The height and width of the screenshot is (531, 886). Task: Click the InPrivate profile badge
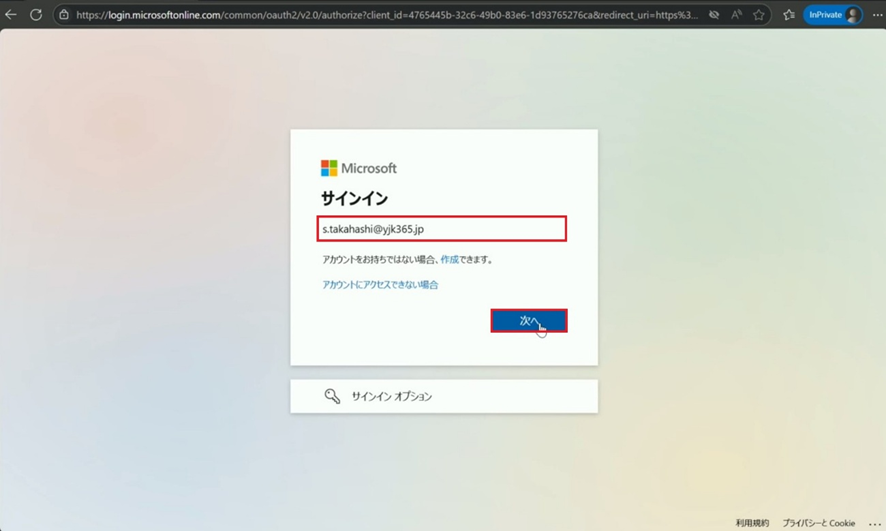833,15
